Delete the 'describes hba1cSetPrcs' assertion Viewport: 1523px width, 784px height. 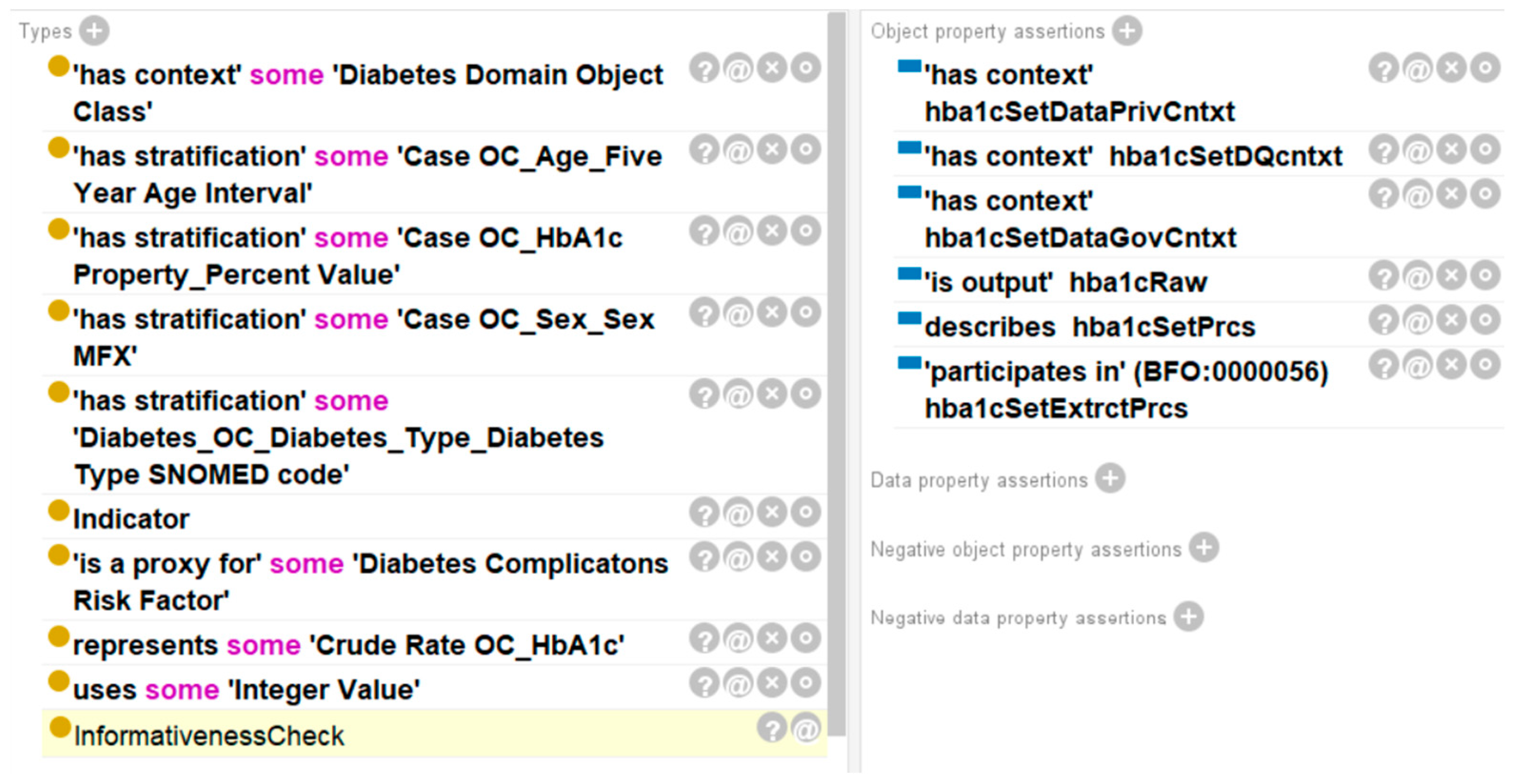[1452, 321]
